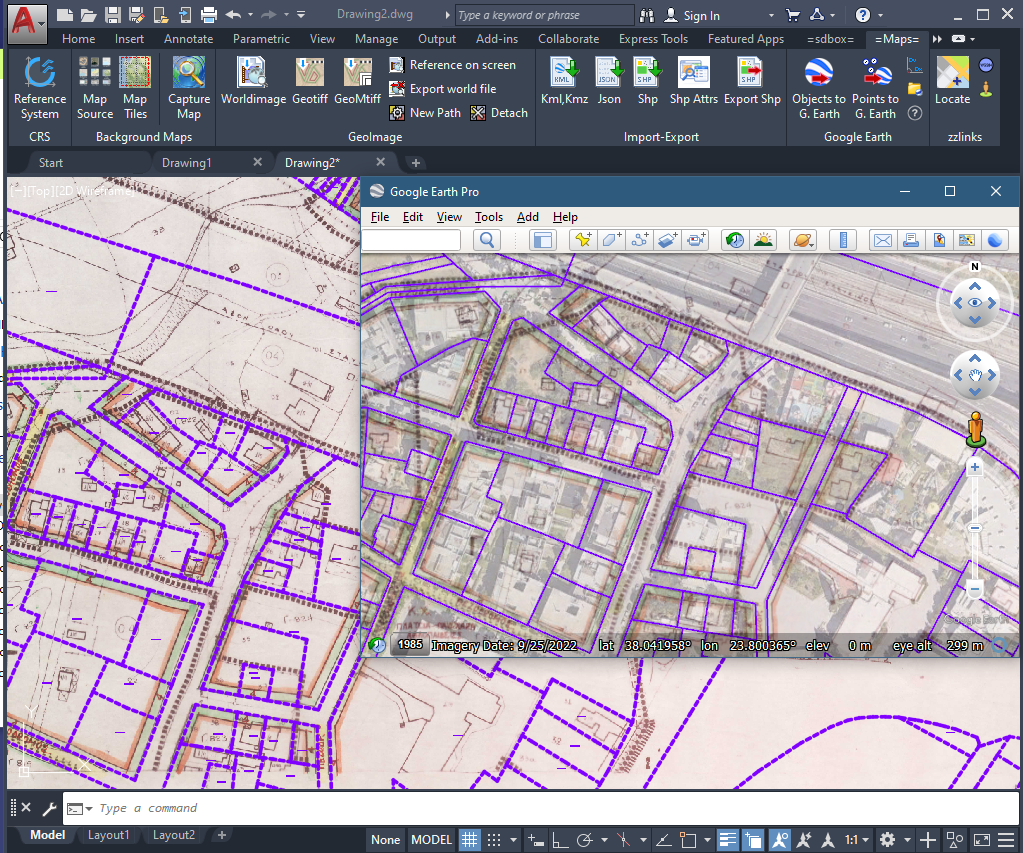Open object snap dropdown arrow
Viewport: 1023px width, 853px height.
point(707,839)
